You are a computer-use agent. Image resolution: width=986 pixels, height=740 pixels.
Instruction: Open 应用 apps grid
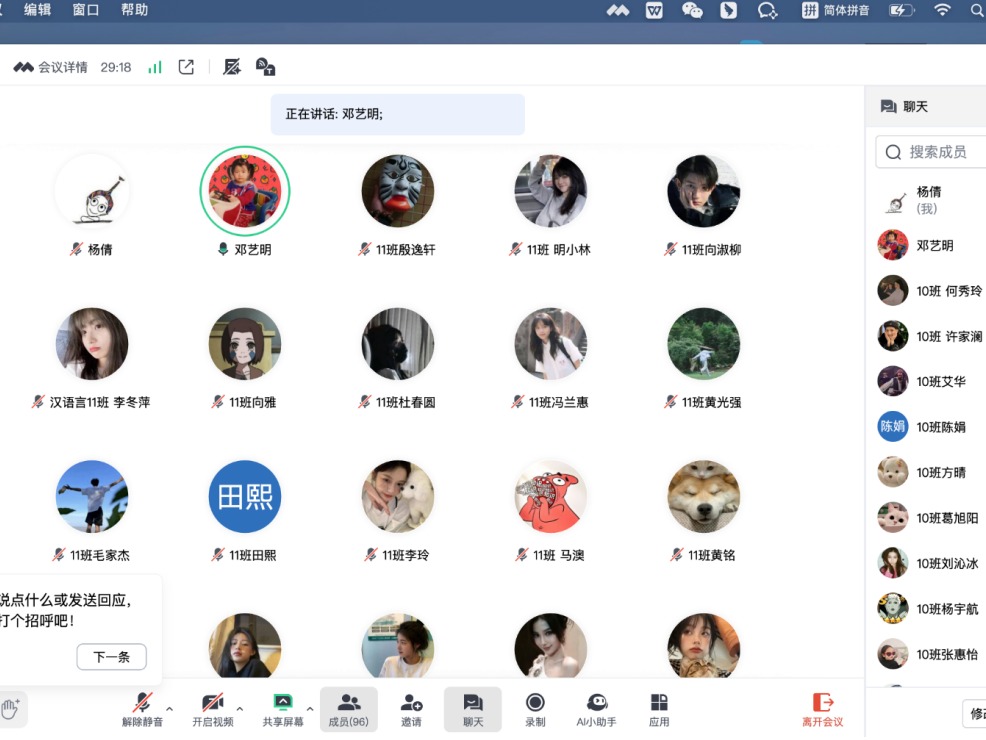coord(659,709)
